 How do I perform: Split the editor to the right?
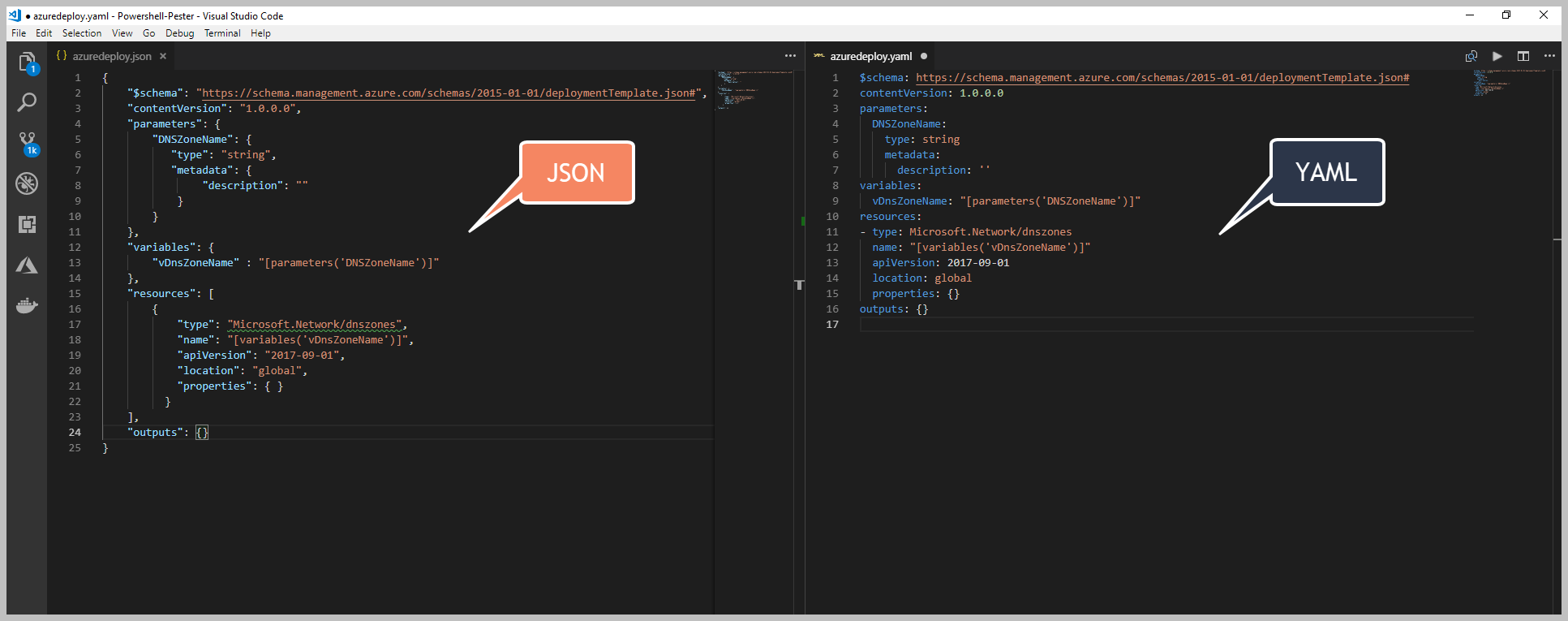click(x=1523, y=56)
